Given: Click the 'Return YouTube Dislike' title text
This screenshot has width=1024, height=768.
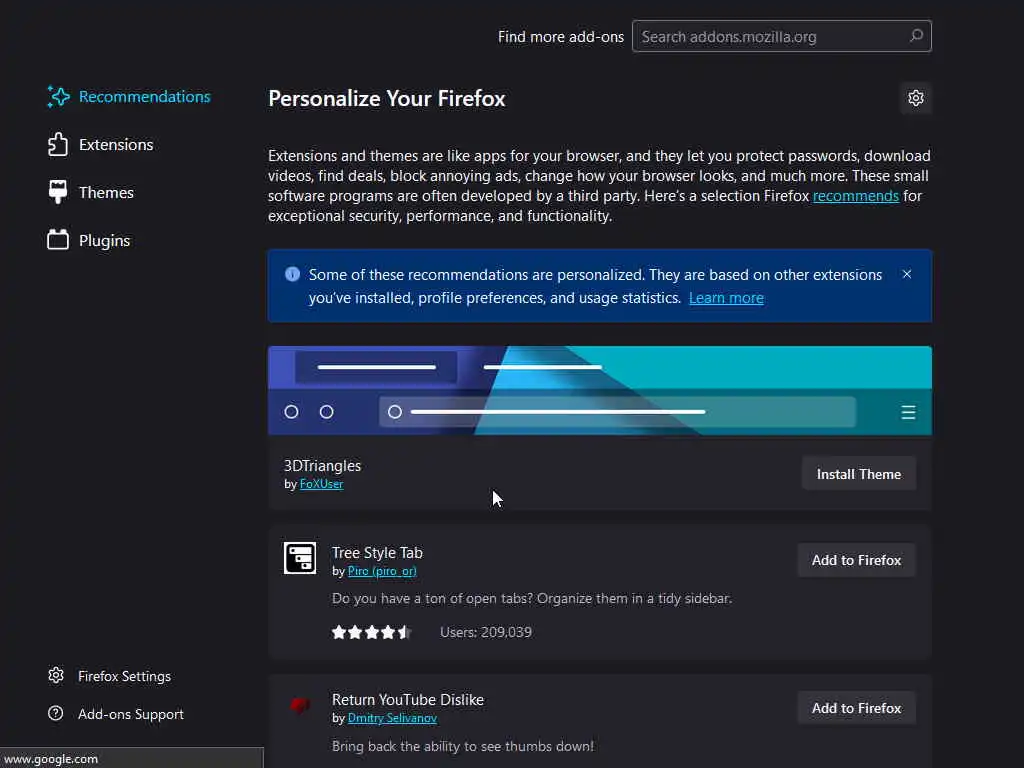Looking at the screenshot, I should 408,699.
